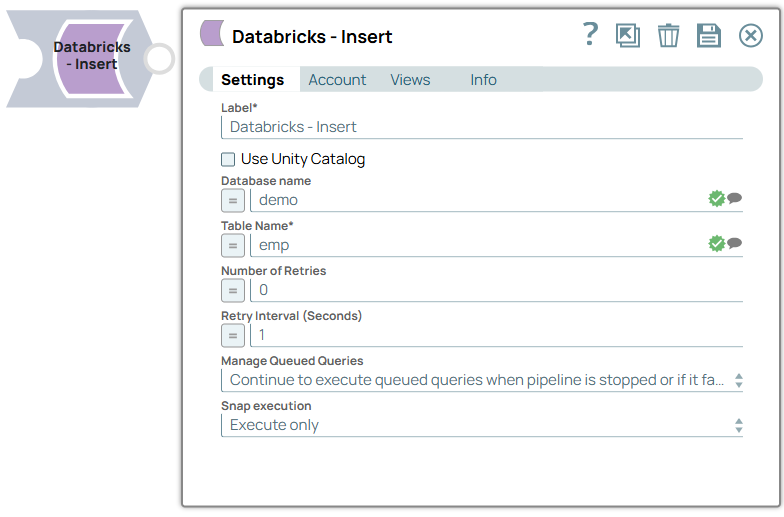Toggle expression button for Number of Retries
The height and width of the screenshot is (517, 784).
pyautogui.click(x=232, y=290)
